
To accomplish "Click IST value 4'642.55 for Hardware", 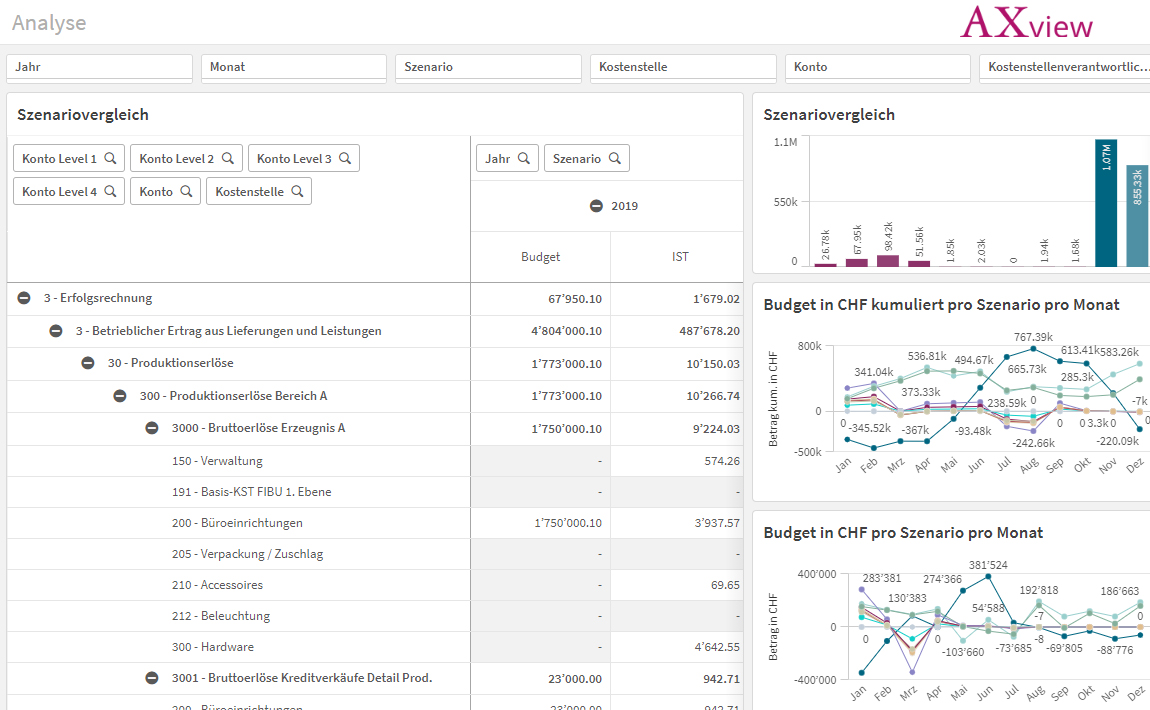I will pos(717,647).
